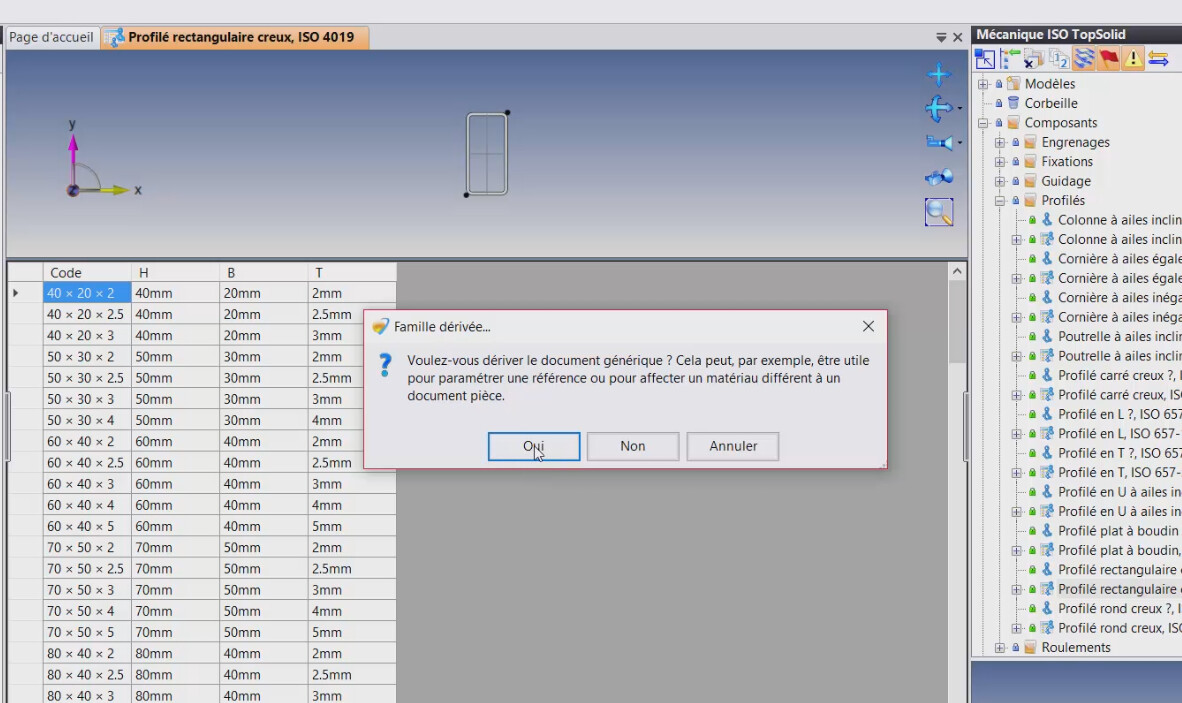1182x703 pixels.
Task: Expand the Engrenages folder
Action: (1000, 142)
